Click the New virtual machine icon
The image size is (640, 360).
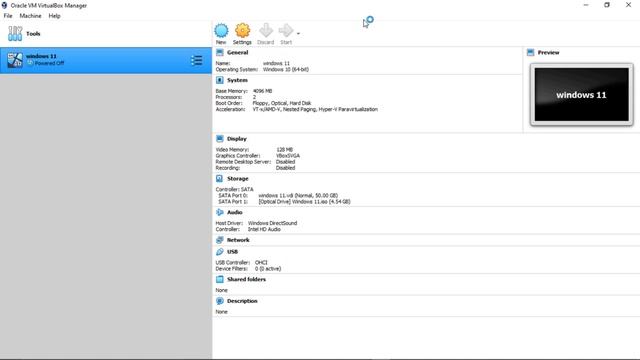(221, 31)
